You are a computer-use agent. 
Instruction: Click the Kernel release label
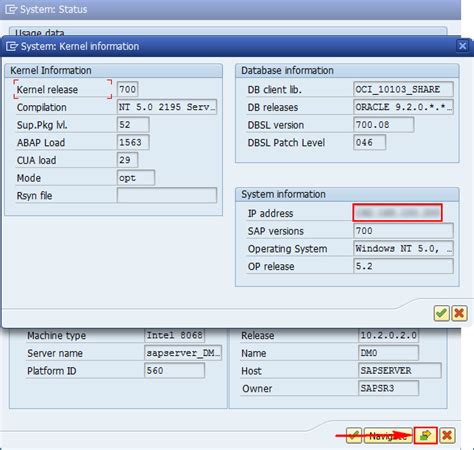click(x=47, y=90)
